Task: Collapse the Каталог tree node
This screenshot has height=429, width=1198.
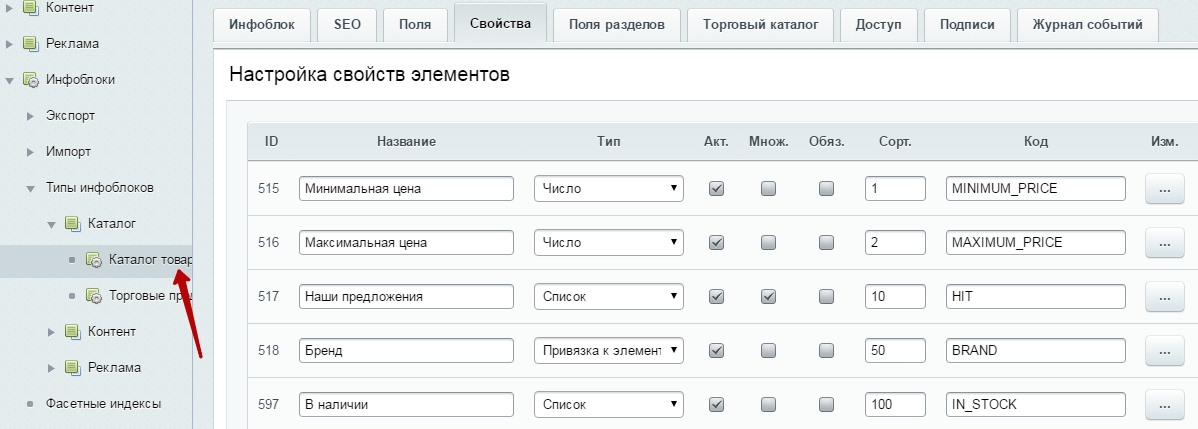Action: 51,223
